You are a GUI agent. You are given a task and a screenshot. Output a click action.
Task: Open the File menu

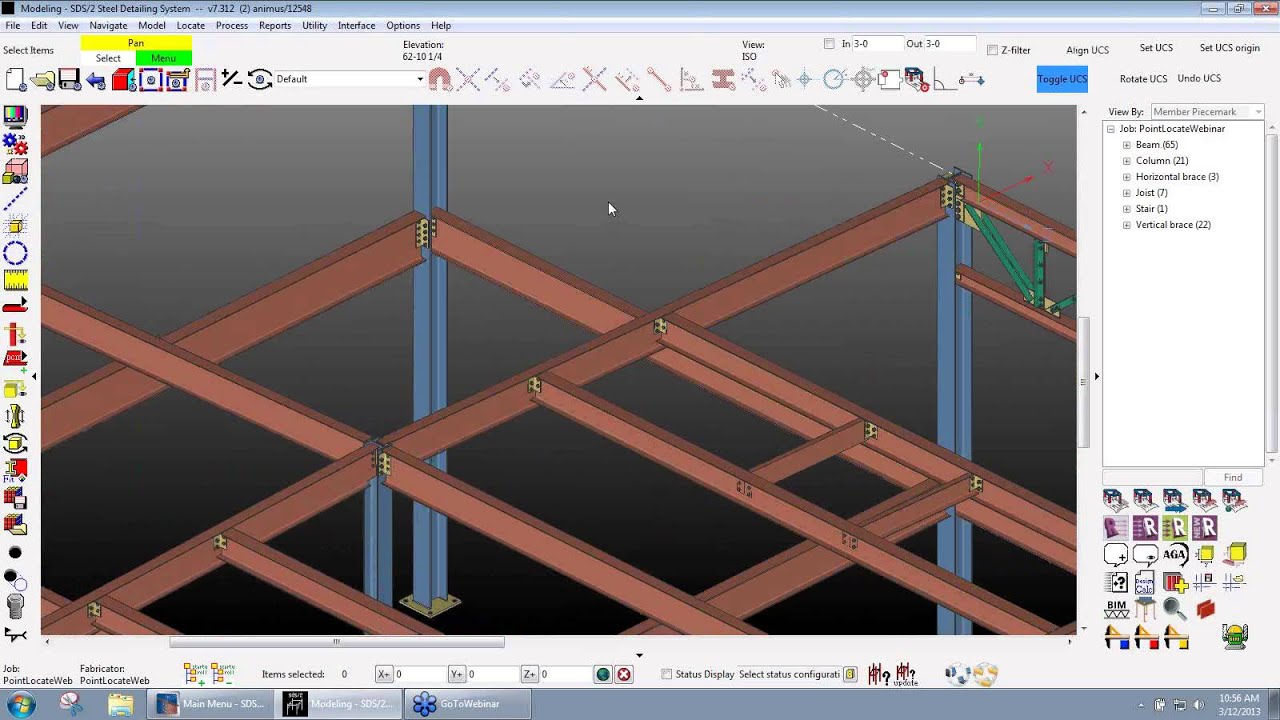[x=13, y=25]
